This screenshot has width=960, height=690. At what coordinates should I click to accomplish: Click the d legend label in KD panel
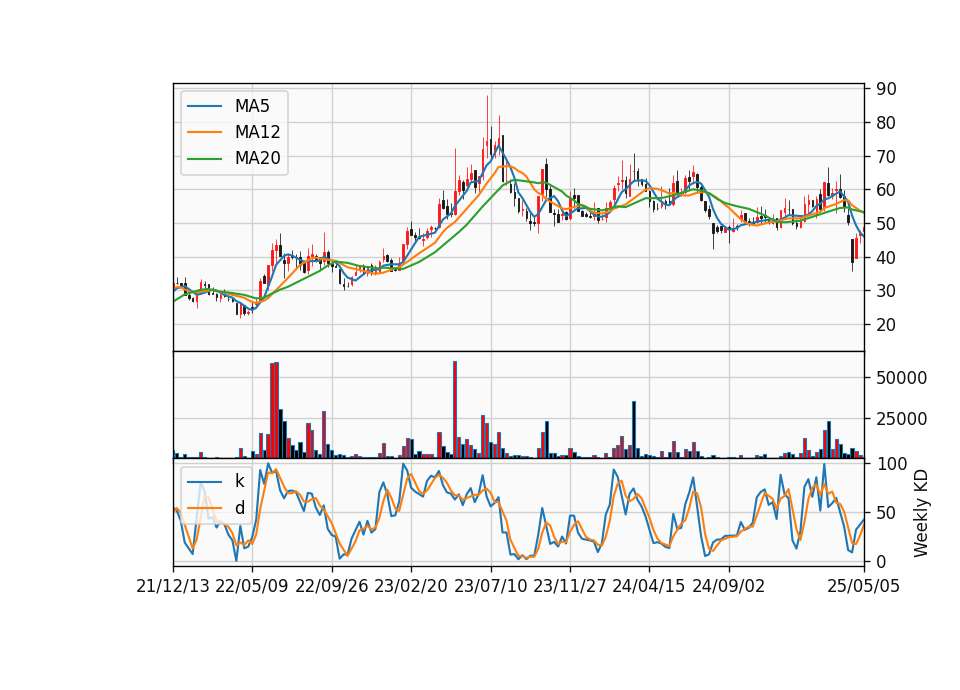click(239, 508)
